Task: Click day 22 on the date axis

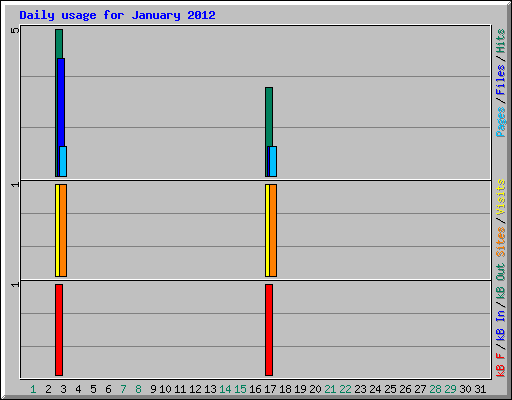Action: pyautogui.click(x=345, y=389)
